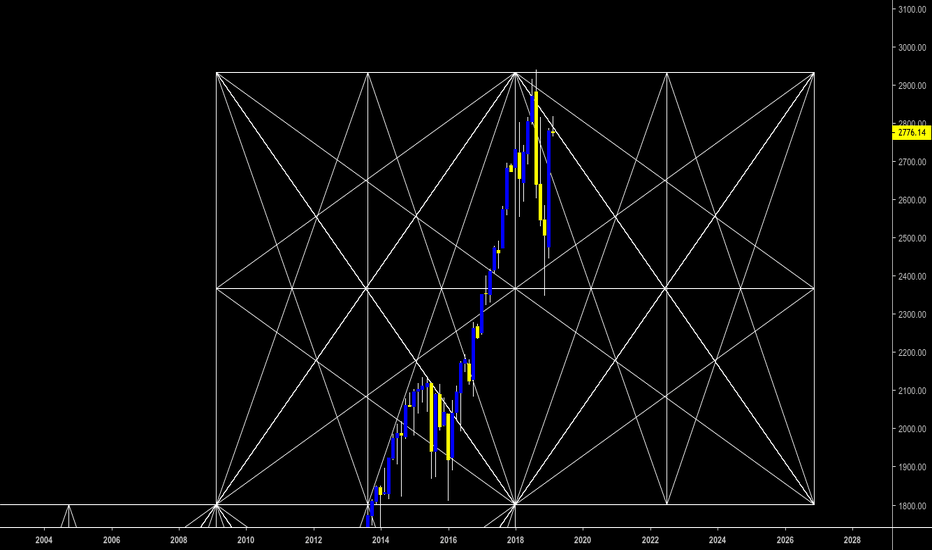
Task: Select the Gann box center intersection point
Action: click(515, 288)
